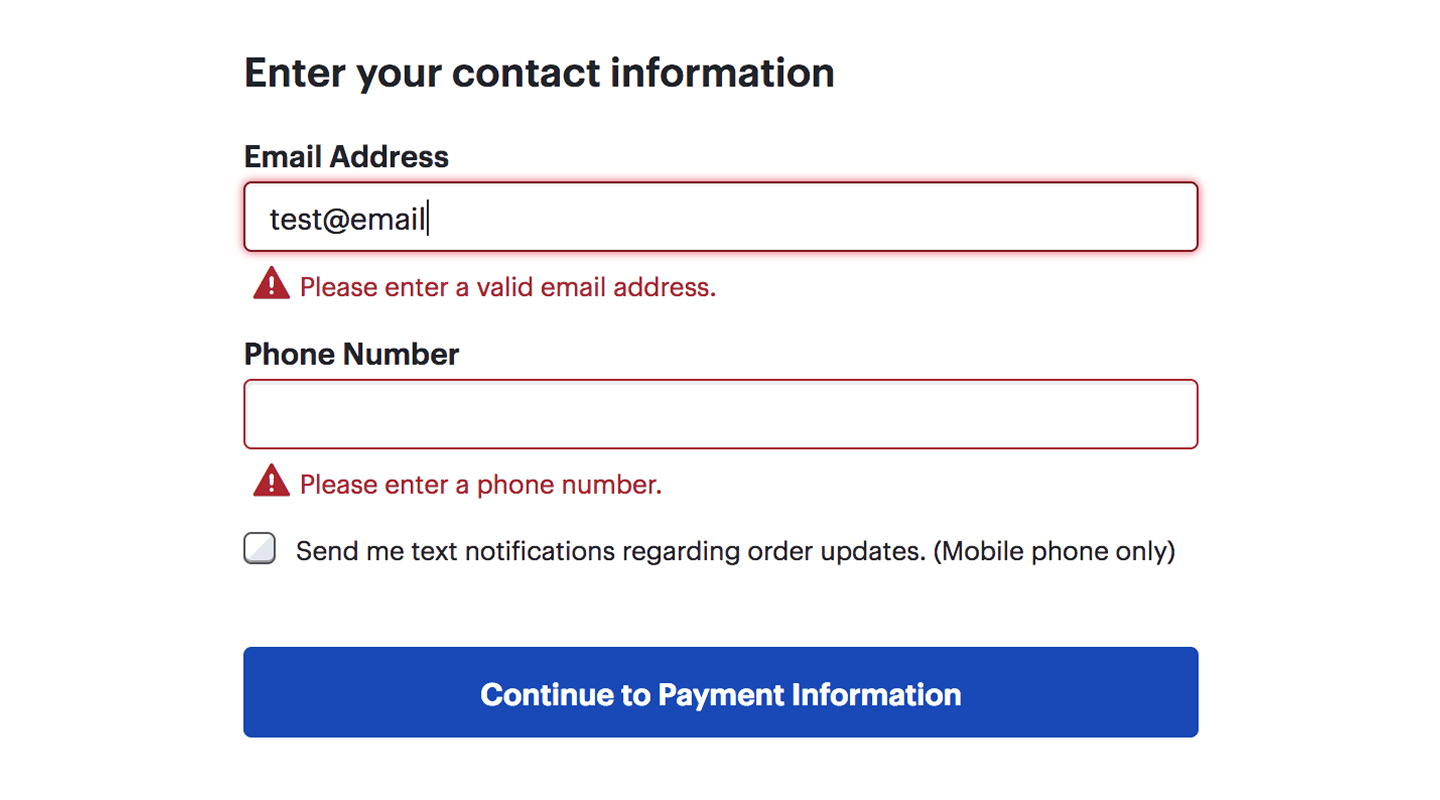
Task: Enable text notifications checkbox for order updates
Action: 260,549
